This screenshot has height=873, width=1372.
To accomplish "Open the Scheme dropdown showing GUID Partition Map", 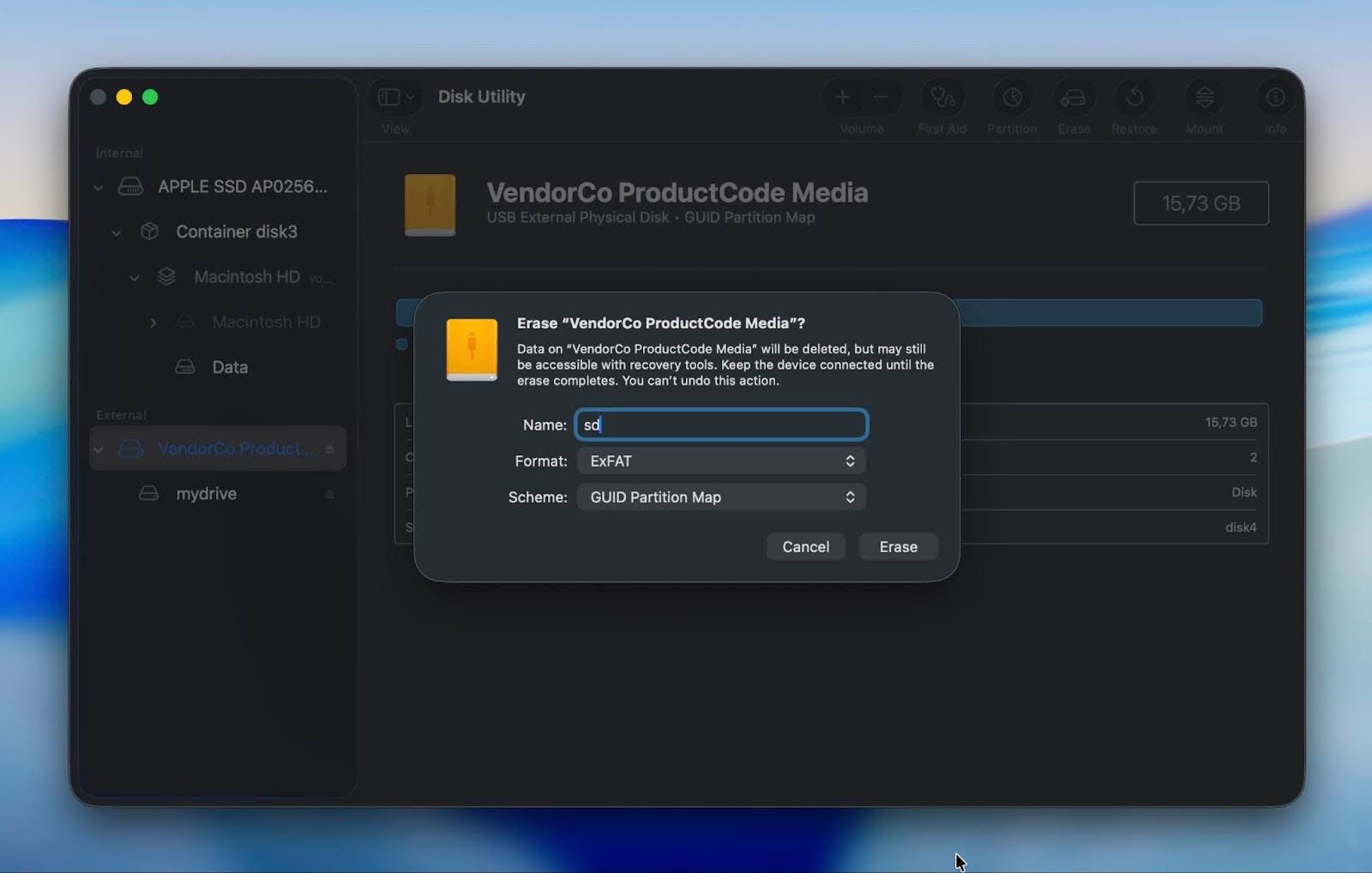I will 721,497.
